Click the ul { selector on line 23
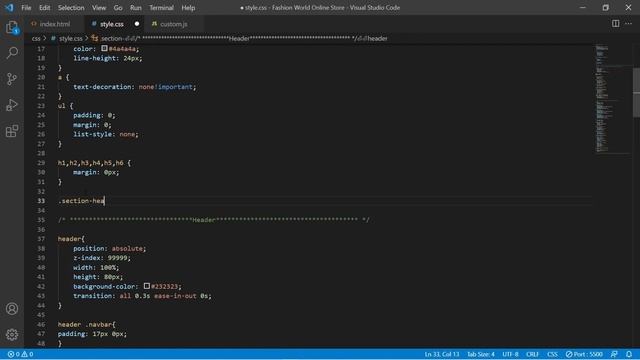Viewport: 640px width, 360px height. [x=65, y=105]
